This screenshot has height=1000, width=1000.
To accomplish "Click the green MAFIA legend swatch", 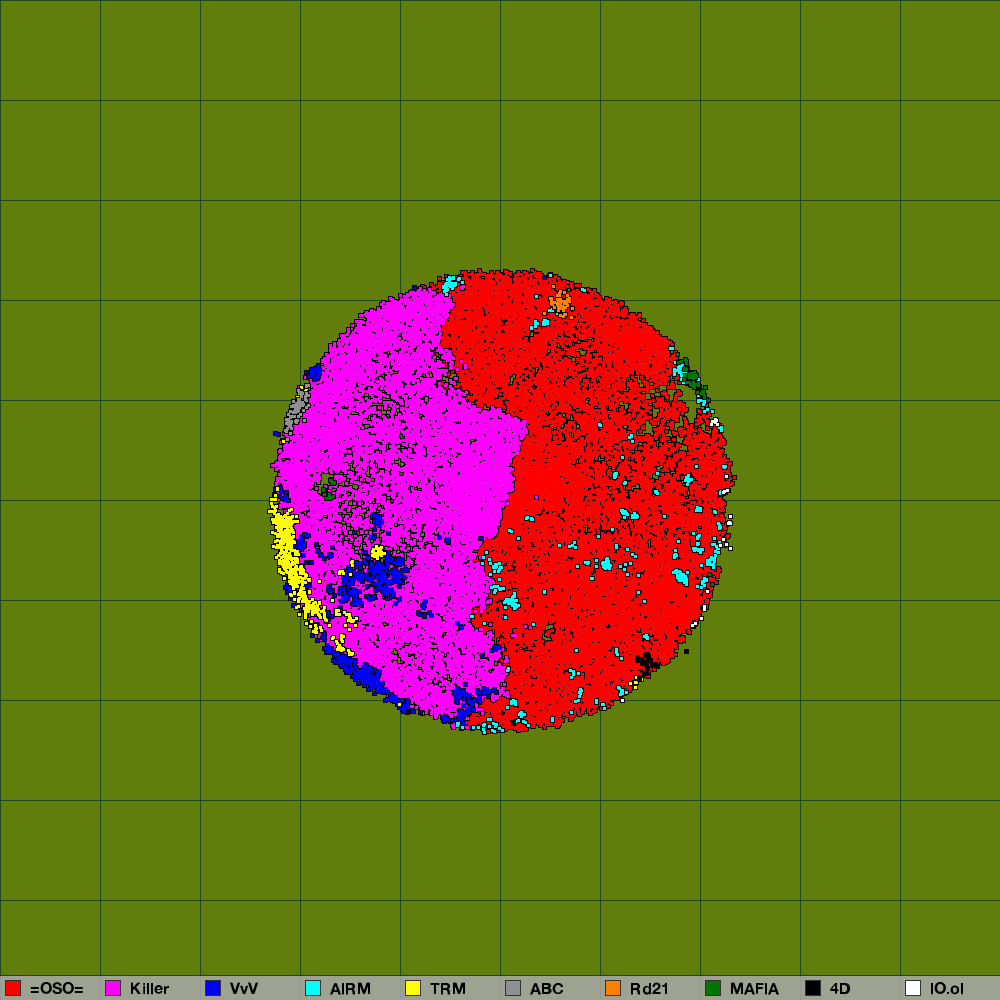I will tap(713, 988).
